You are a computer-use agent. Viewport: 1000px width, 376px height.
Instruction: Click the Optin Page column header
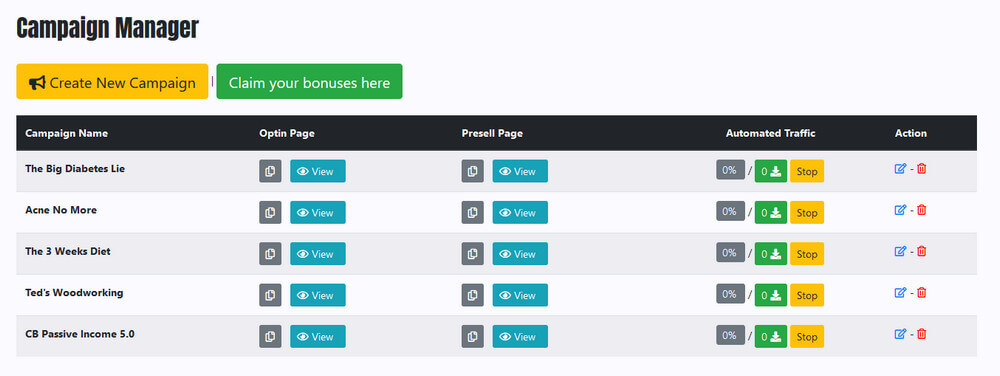(x=287, y=133)
